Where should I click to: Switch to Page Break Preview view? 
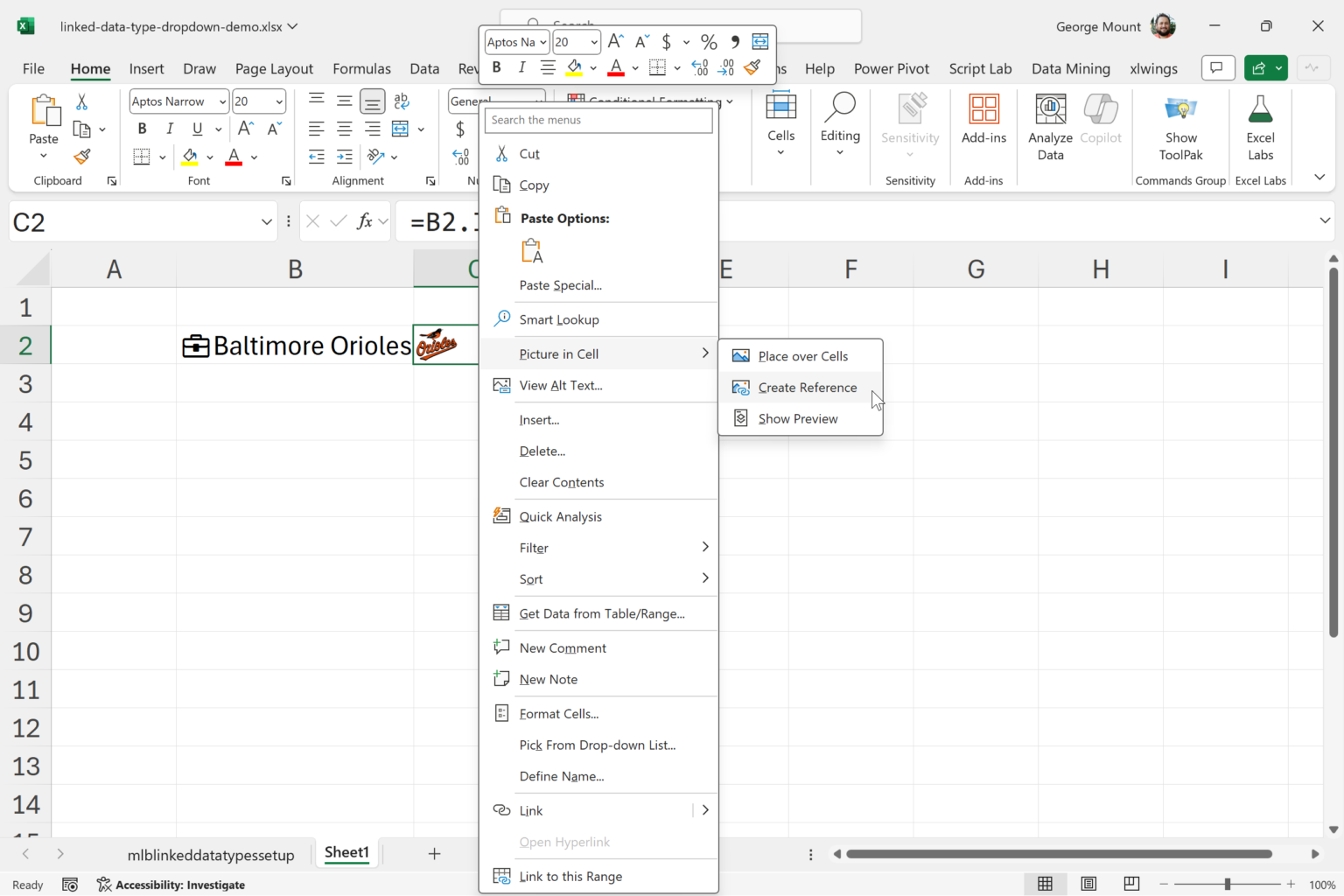[1131, 884]
